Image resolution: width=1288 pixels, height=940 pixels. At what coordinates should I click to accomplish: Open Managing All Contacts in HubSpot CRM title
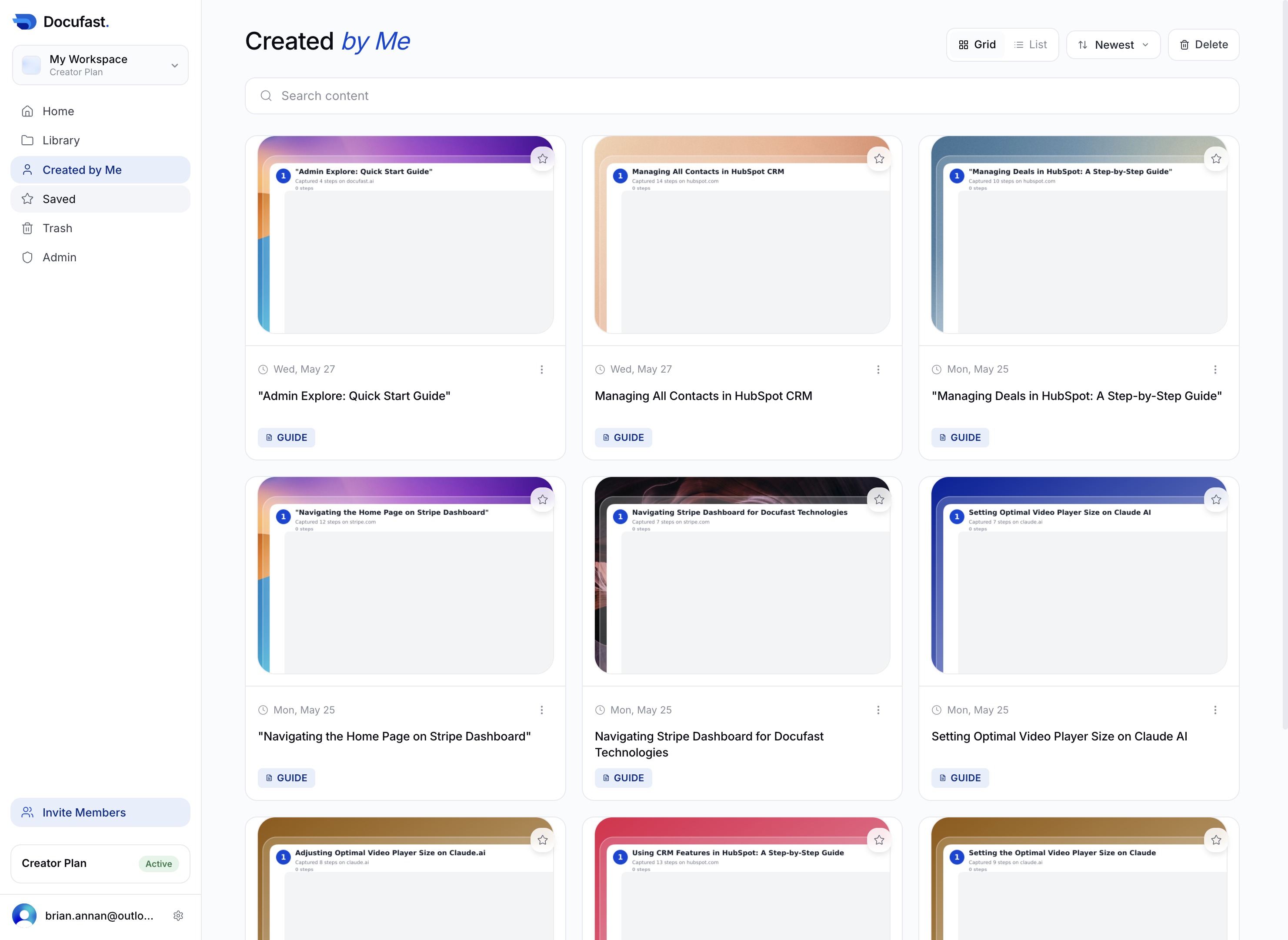click(x=704, y=396)
